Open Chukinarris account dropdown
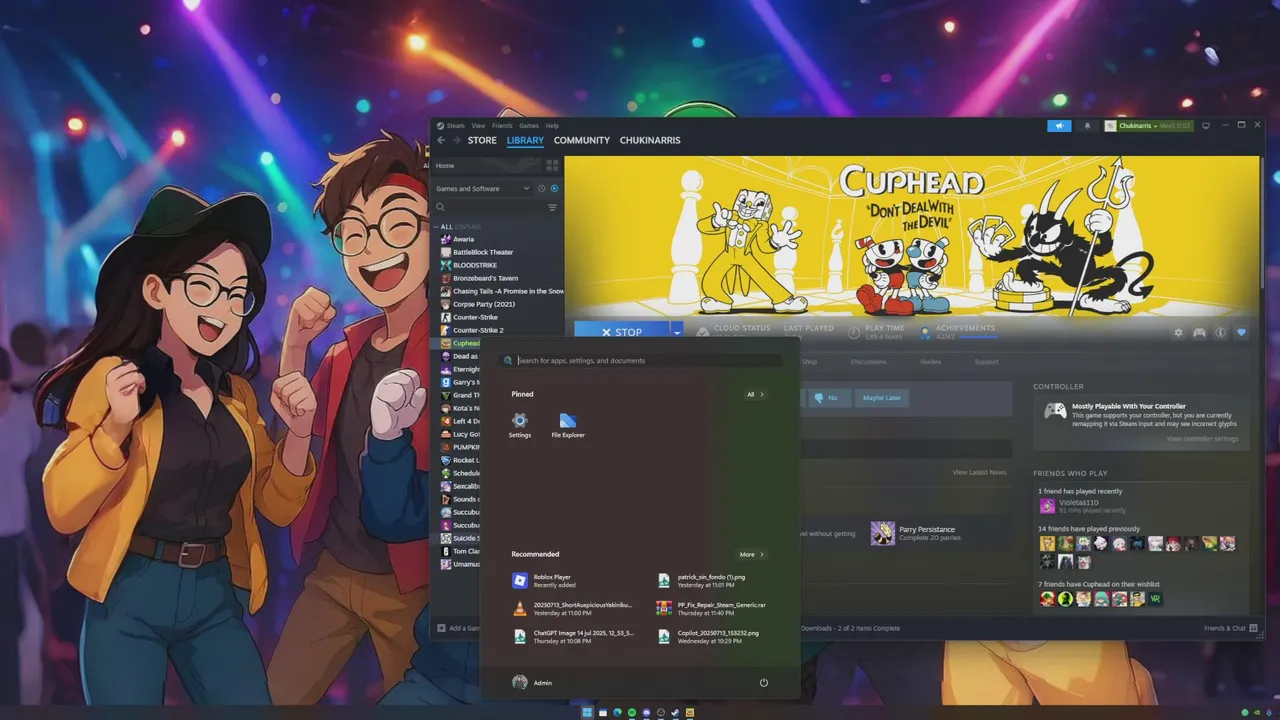The height and width of the screenshot is (720, 1280). click(1148, 126)
